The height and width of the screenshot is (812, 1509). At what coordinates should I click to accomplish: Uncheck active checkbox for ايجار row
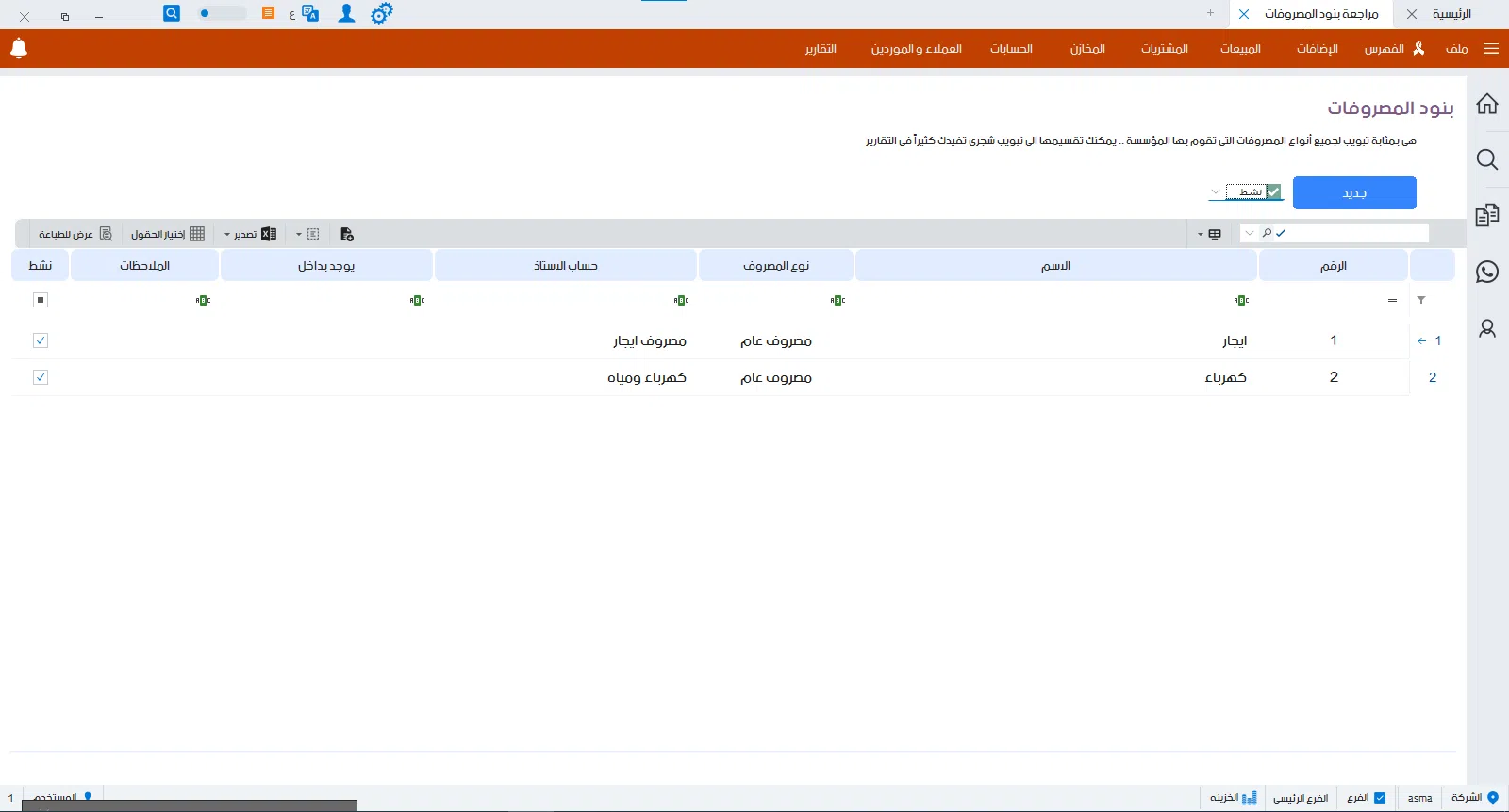pos(41,340)
